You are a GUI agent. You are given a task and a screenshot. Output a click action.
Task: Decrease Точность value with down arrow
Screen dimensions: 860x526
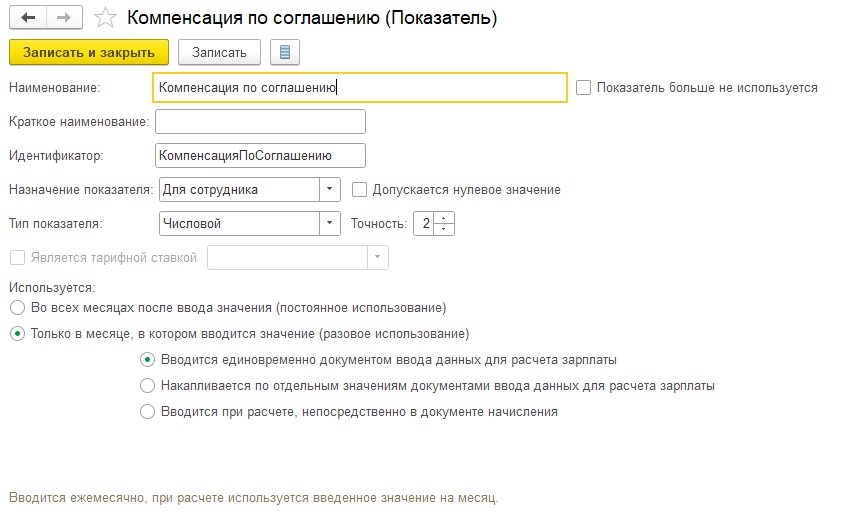coord(444,229)
